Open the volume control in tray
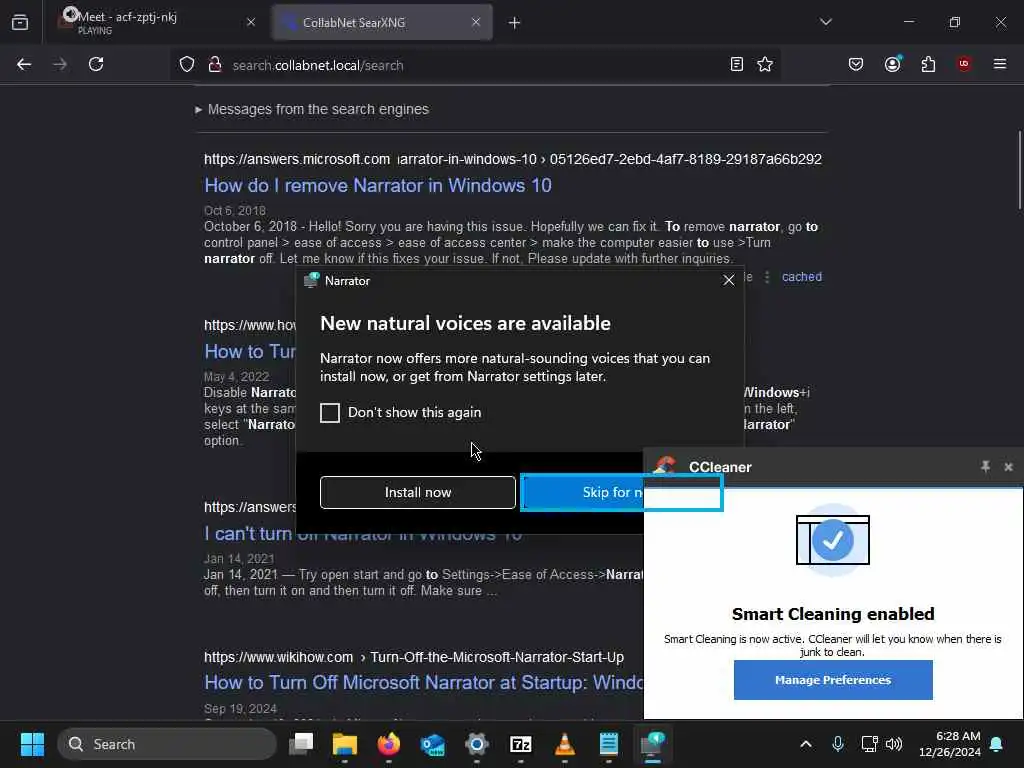The width and height of the screenshot is (1024, 768). point(894,744)
